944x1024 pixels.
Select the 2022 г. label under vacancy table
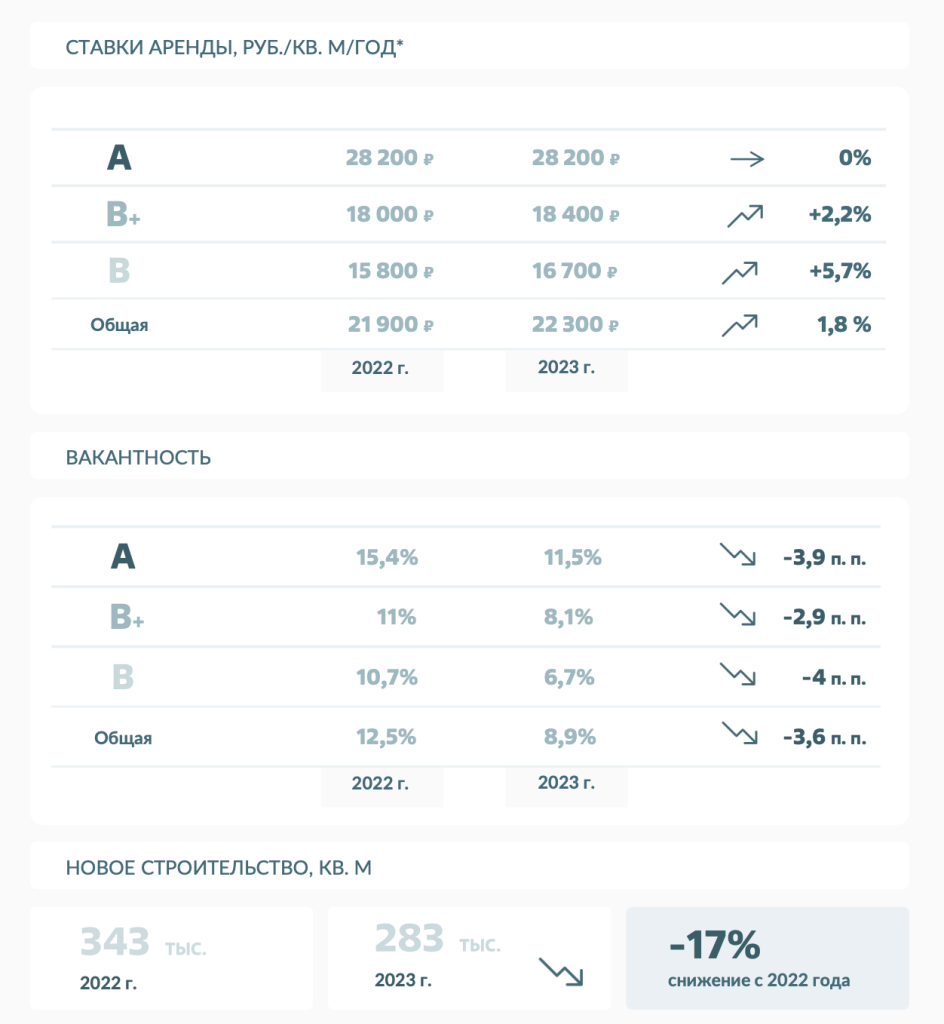pyautogui.click(x=381, y=783)
